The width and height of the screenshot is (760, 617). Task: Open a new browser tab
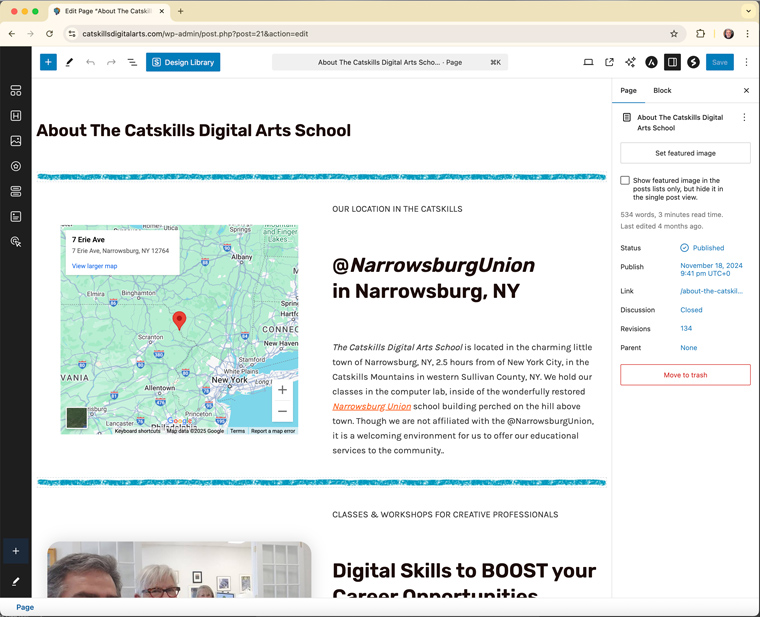(x=180, y=11)
